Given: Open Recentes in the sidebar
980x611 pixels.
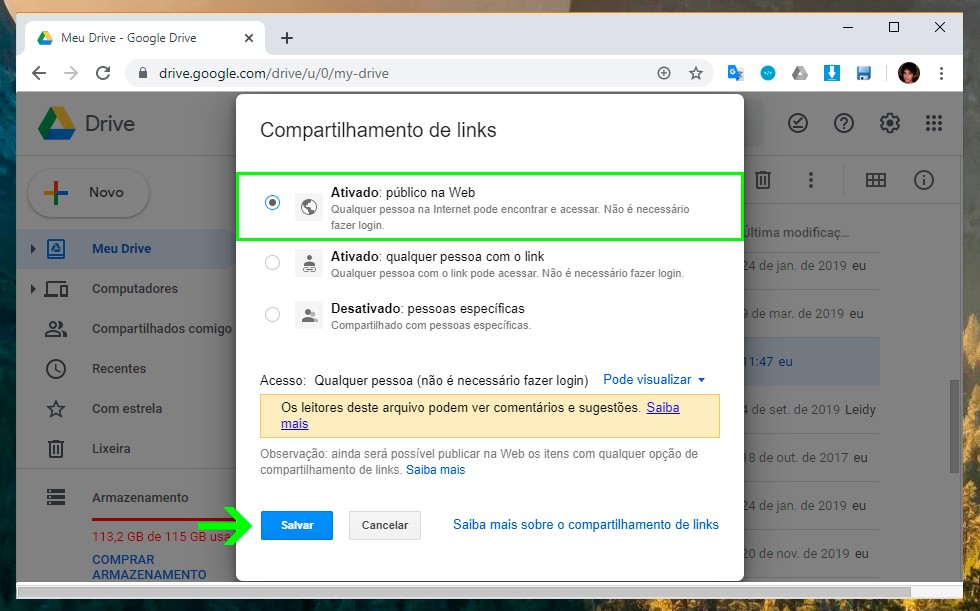Looking at the screenshot, I should click(118, 369).
